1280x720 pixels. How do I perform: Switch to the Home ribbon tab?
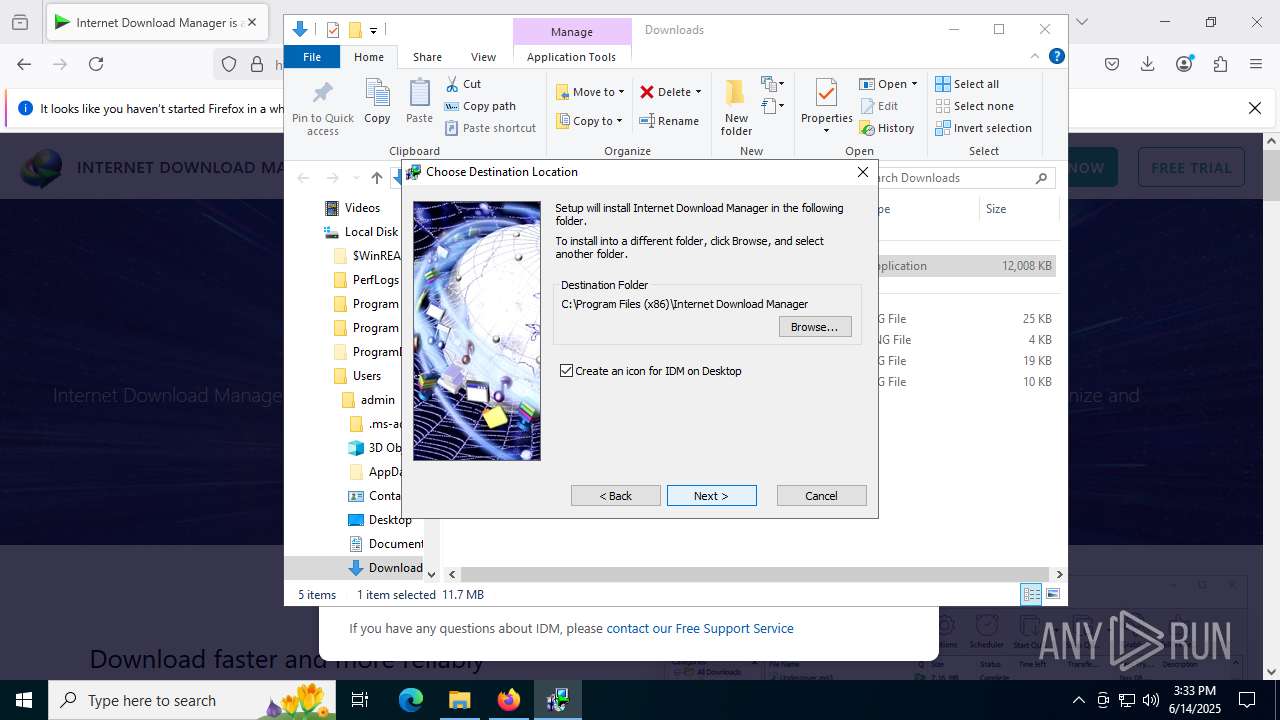click(x=368, y=57)
